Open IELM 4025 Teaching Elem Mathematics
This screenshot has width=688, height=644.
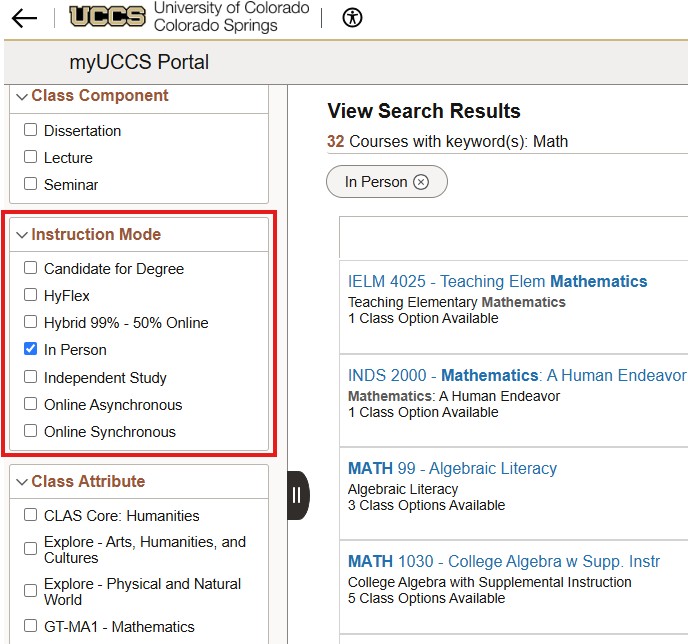(497, 282)
